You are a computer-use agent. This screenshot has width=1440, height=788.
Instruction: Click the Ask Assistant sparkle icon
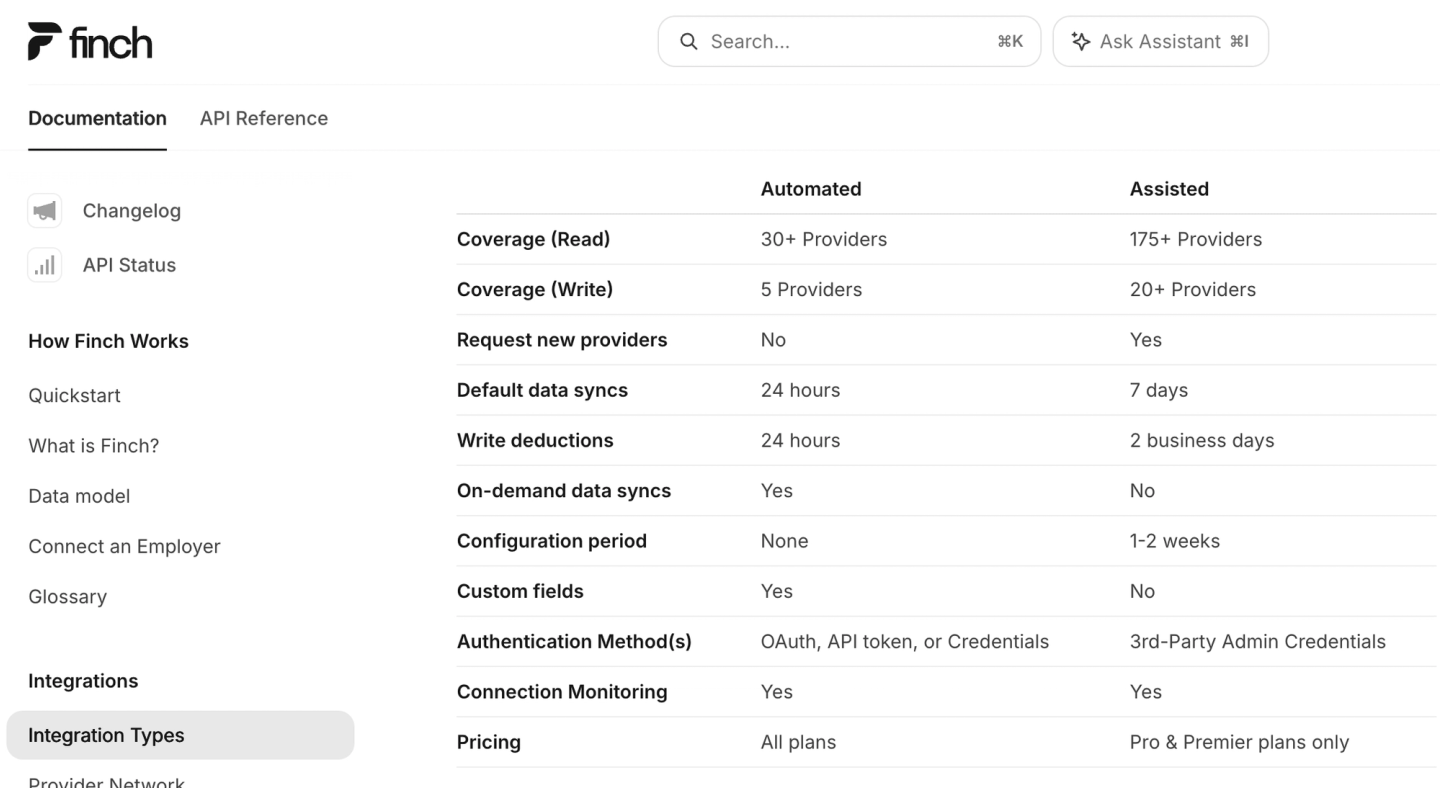click(1081, 41)
